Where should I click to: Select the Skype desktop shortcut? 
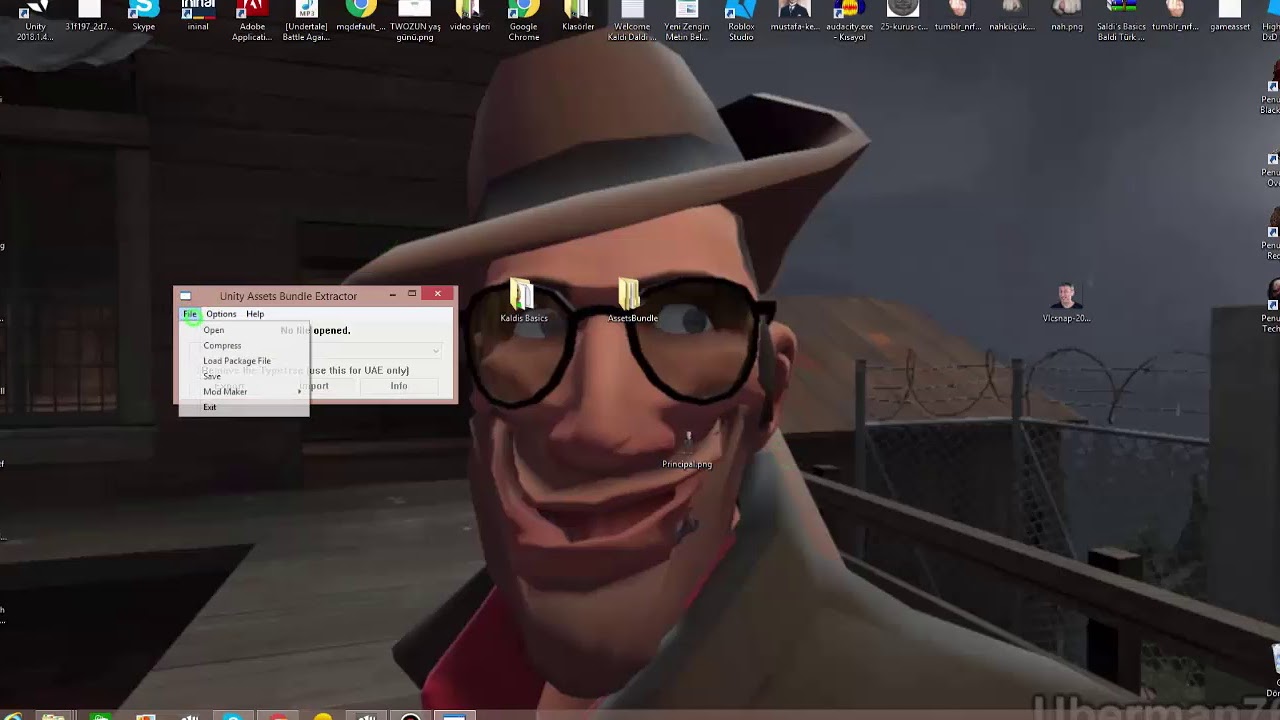click(x=144, y=16)
